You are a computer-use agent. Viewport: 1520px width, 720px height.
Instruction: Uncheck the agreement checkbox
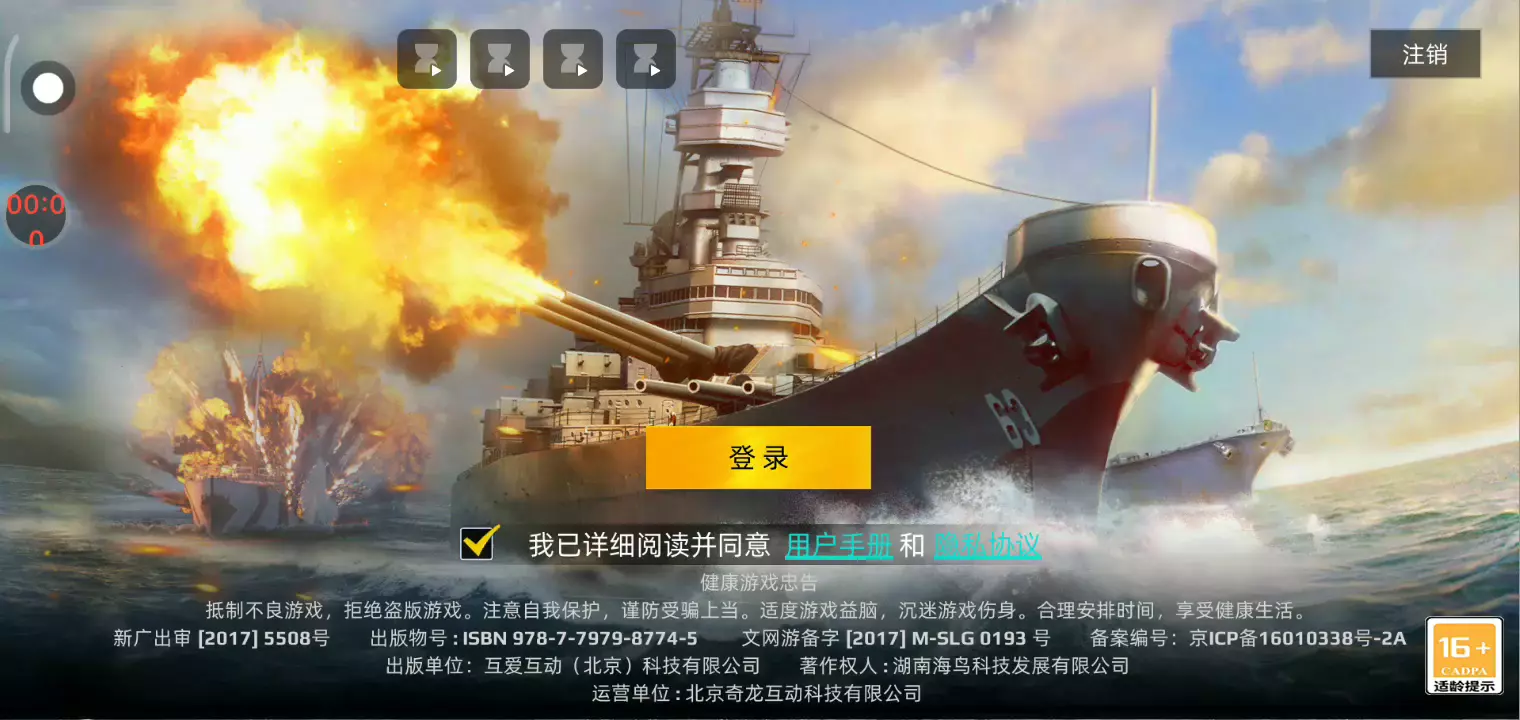tap(479, 542)
